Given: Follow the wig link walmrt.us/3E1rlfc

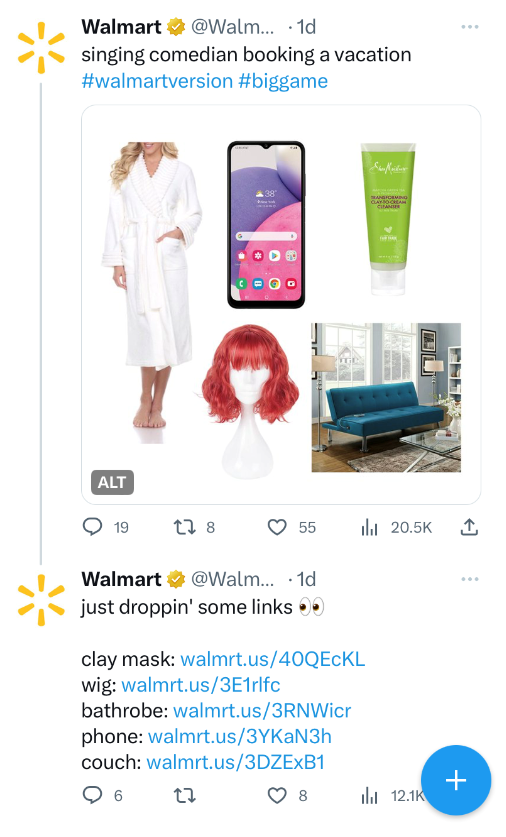Looking at the screenshot, I should (201, 685).
